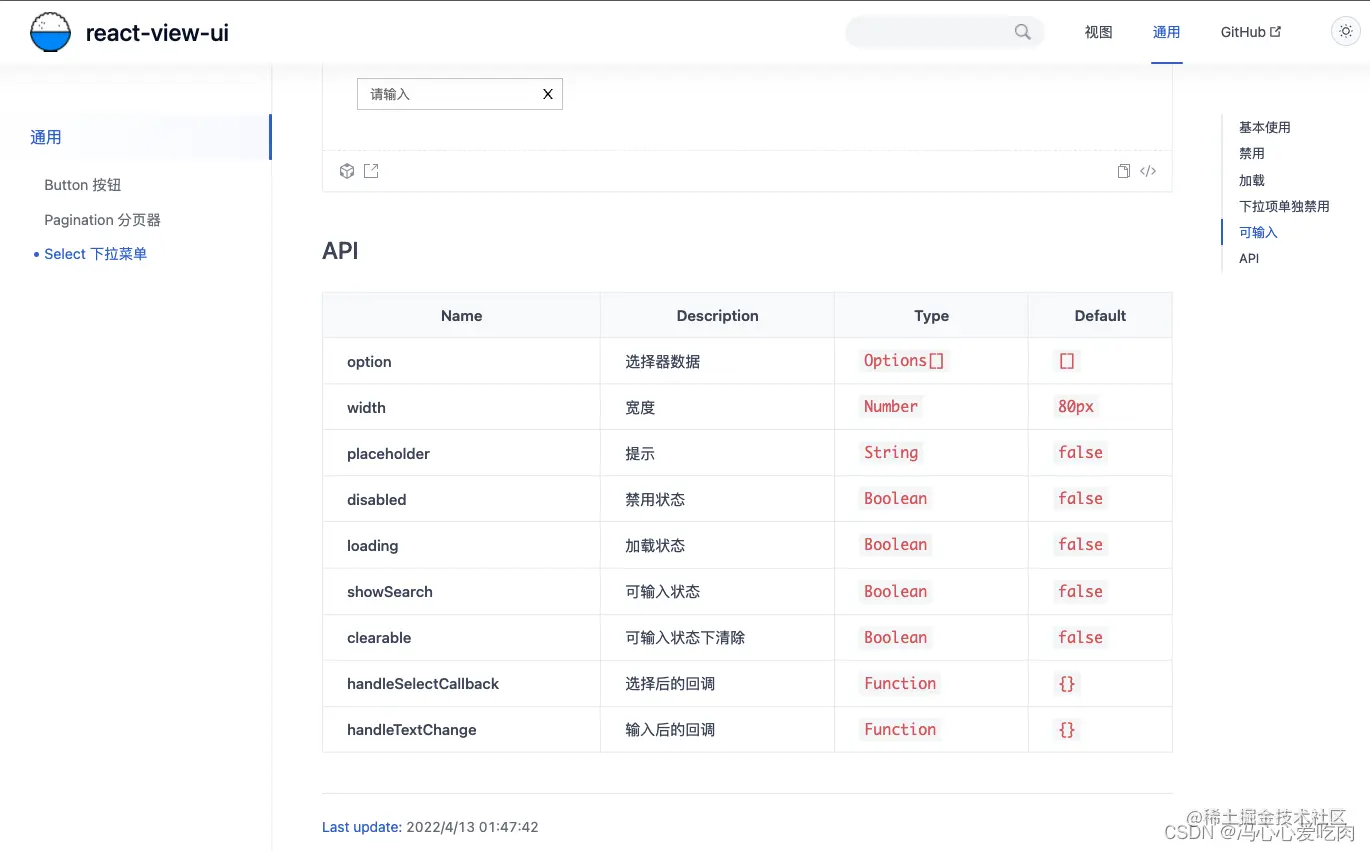Jump to API anchor in right outline
Image resolution: width=1370 pixels, height=851 pixels.
point(1249,258)
